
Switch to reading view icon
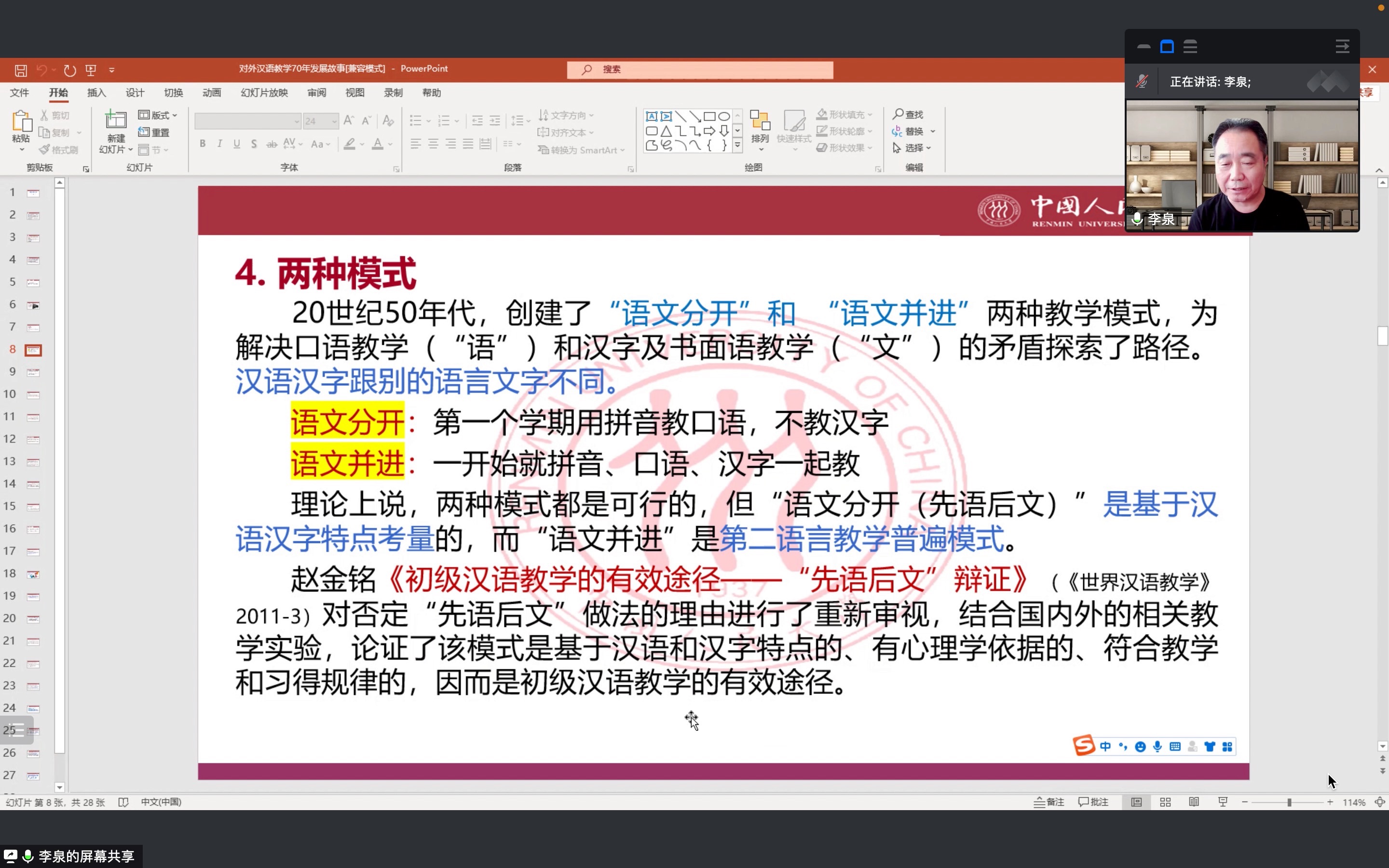1194,802
